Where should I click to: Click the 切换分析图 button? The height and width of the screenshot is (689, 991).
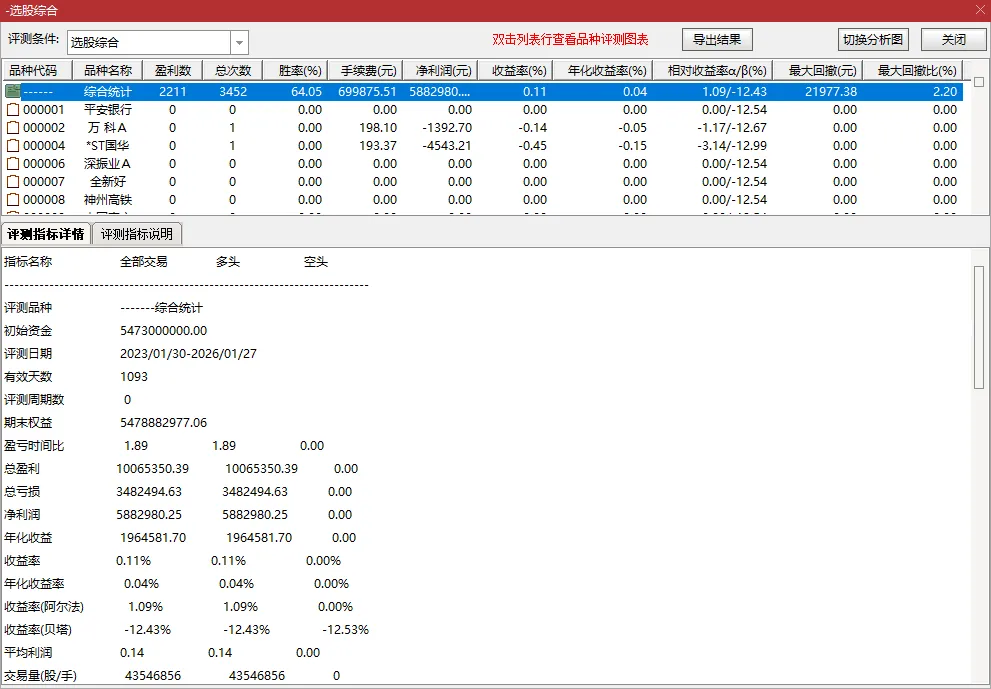click(873, 40)
